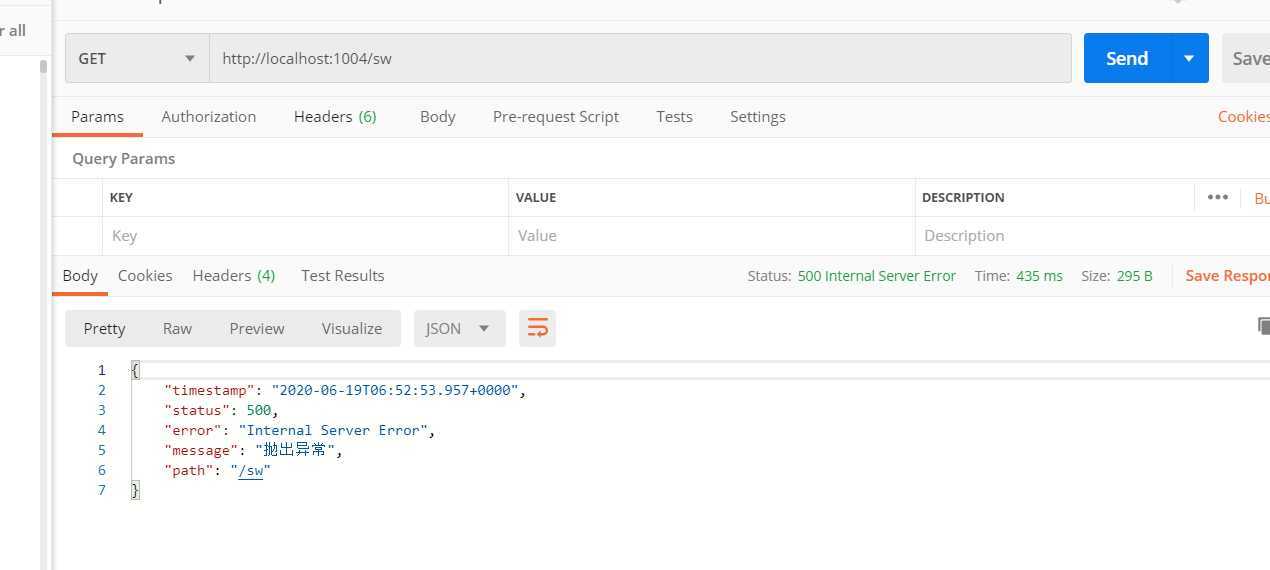Click the request URL field
Image resolution: width=1270 pixels, height=570 pixels.
tap(640, 58)
